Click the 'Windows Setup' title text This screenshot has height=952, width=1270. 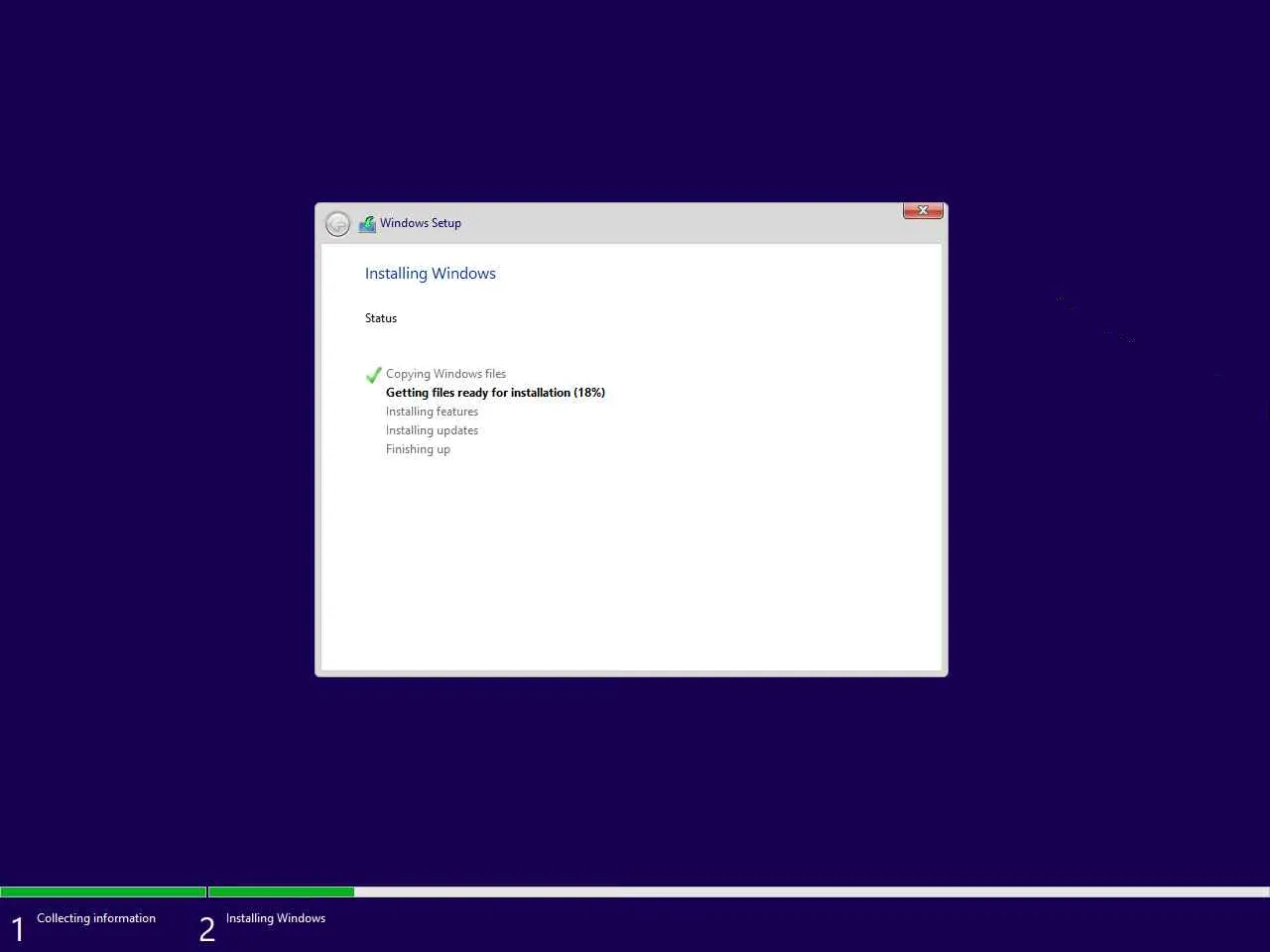421,223
